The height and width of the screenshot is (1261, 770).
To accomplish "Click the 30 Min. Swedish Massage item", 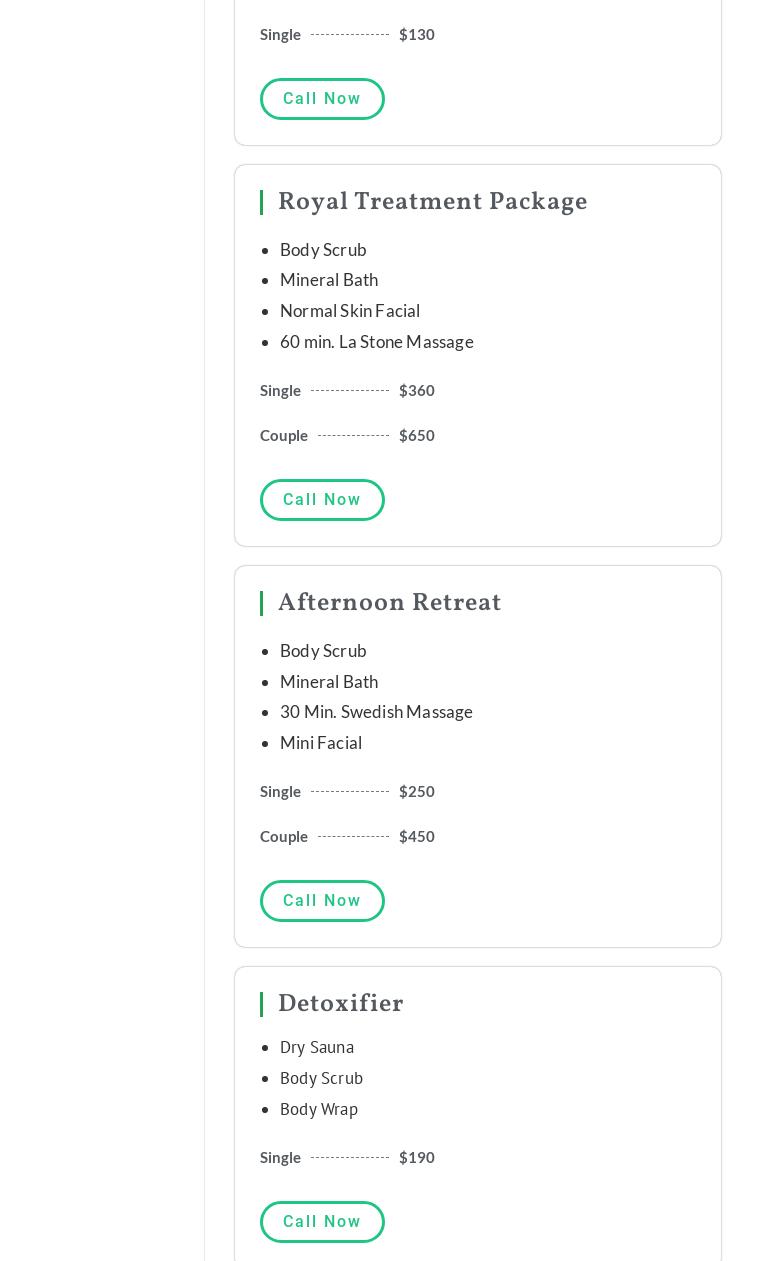I will (x=376, y=712).
